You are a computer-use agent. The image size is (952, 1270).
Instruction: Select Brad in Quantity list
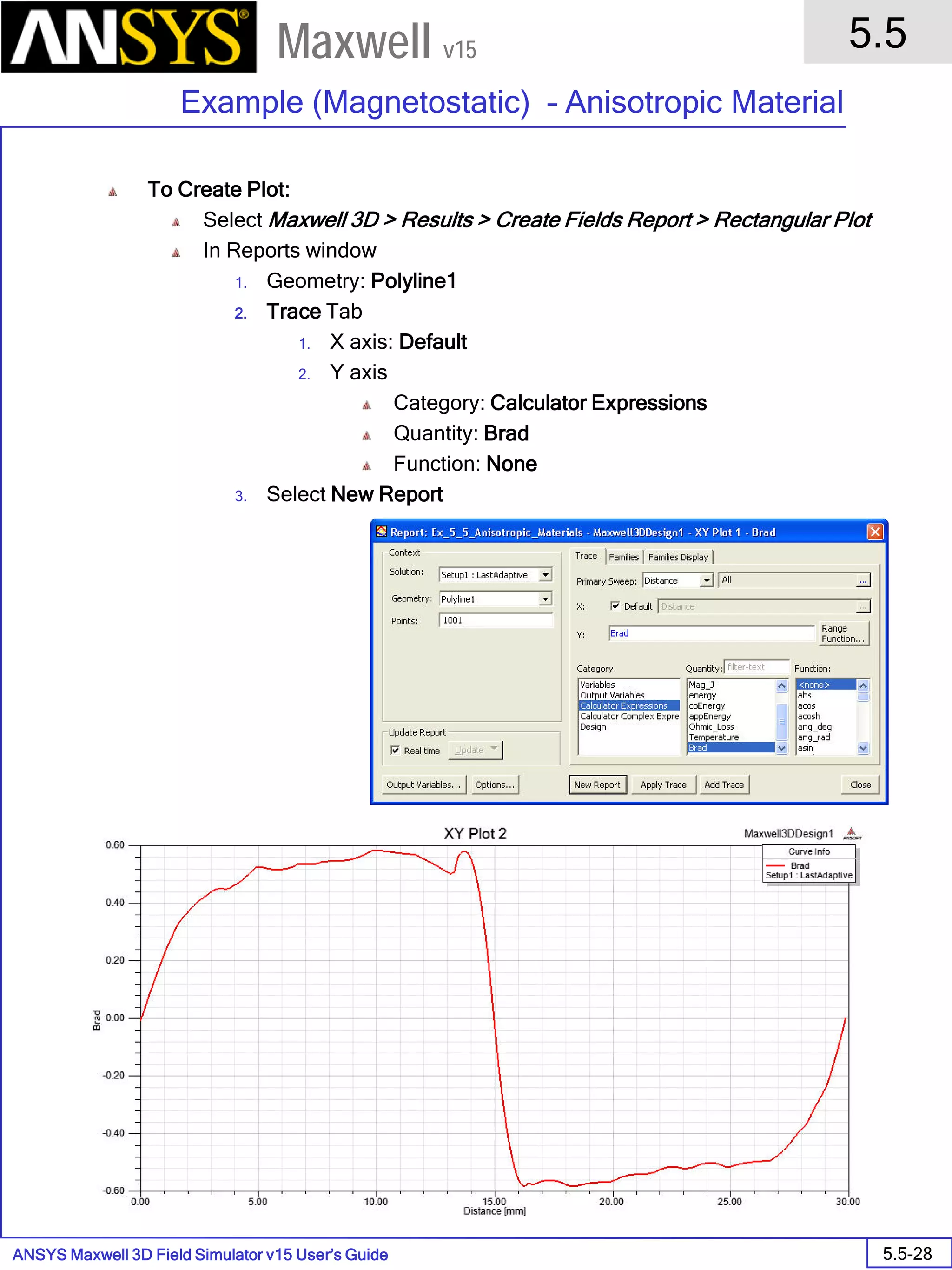coord(731,747)
